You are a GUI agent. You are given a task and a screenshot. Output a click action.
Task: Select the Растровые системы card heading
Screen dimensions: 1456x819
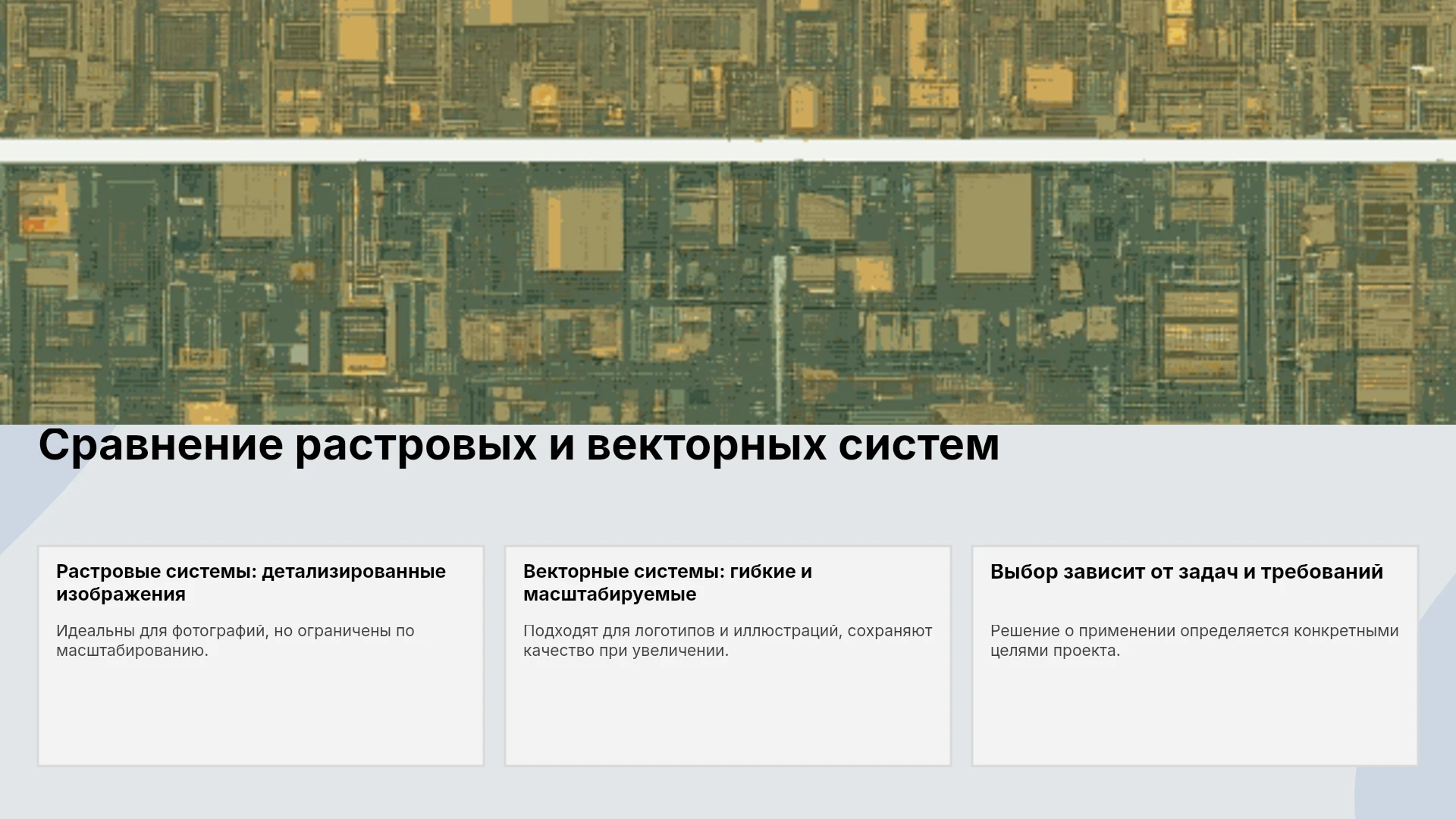[251, 582]
